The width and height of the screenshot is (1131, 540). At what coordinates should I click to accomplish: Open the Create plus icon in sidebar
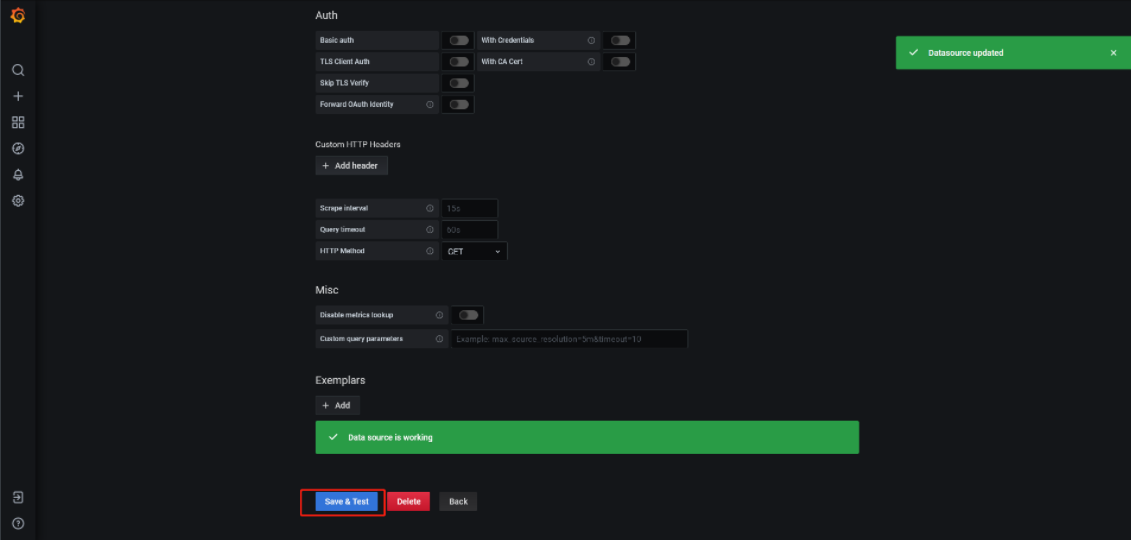[18, 96]
